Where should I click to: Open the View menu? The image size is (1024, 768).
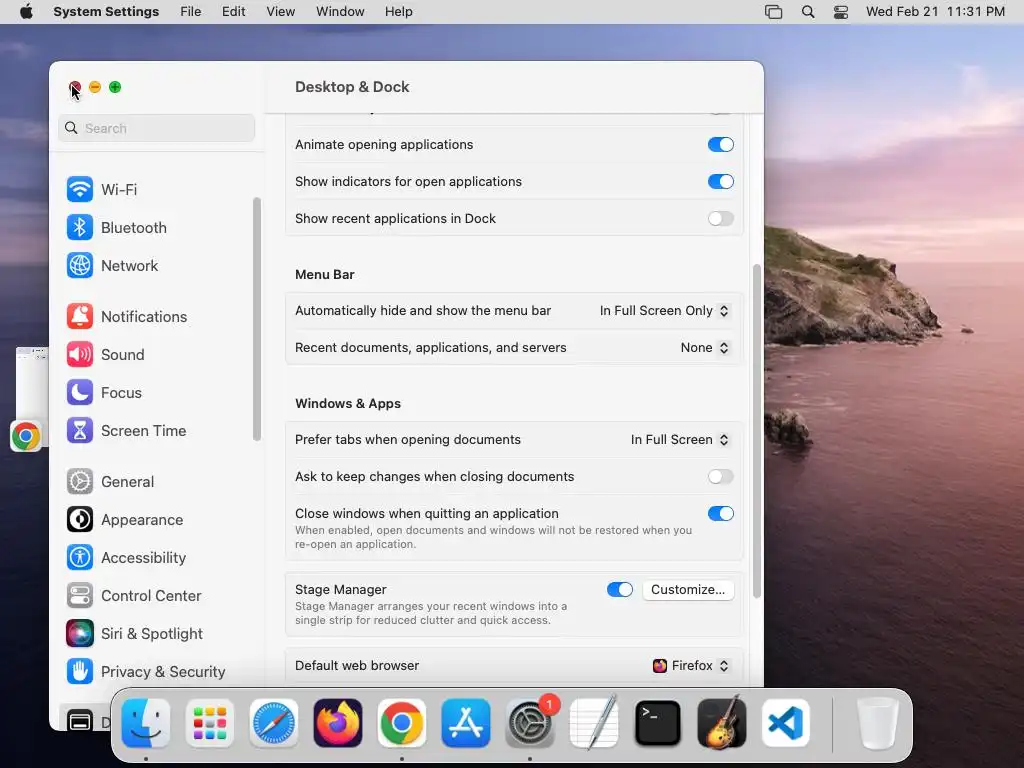(280, 12)
